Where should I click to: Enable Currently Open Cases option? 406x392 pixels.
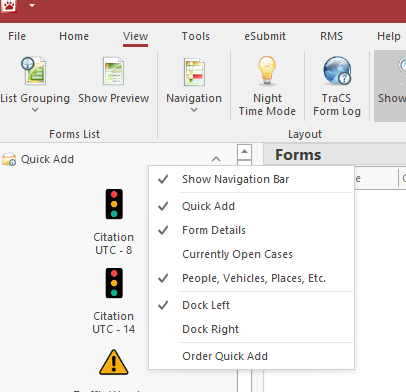click(x=251, y=254)
